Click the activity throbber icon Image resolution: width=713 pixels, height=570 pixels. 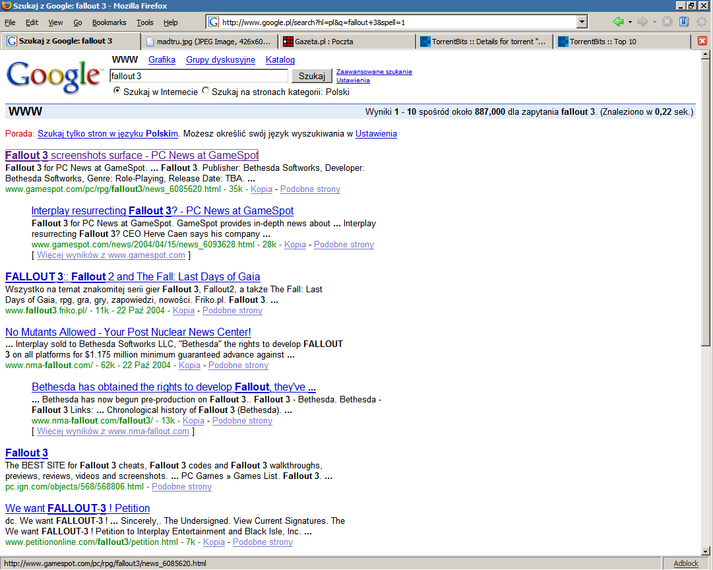(702, 21)
